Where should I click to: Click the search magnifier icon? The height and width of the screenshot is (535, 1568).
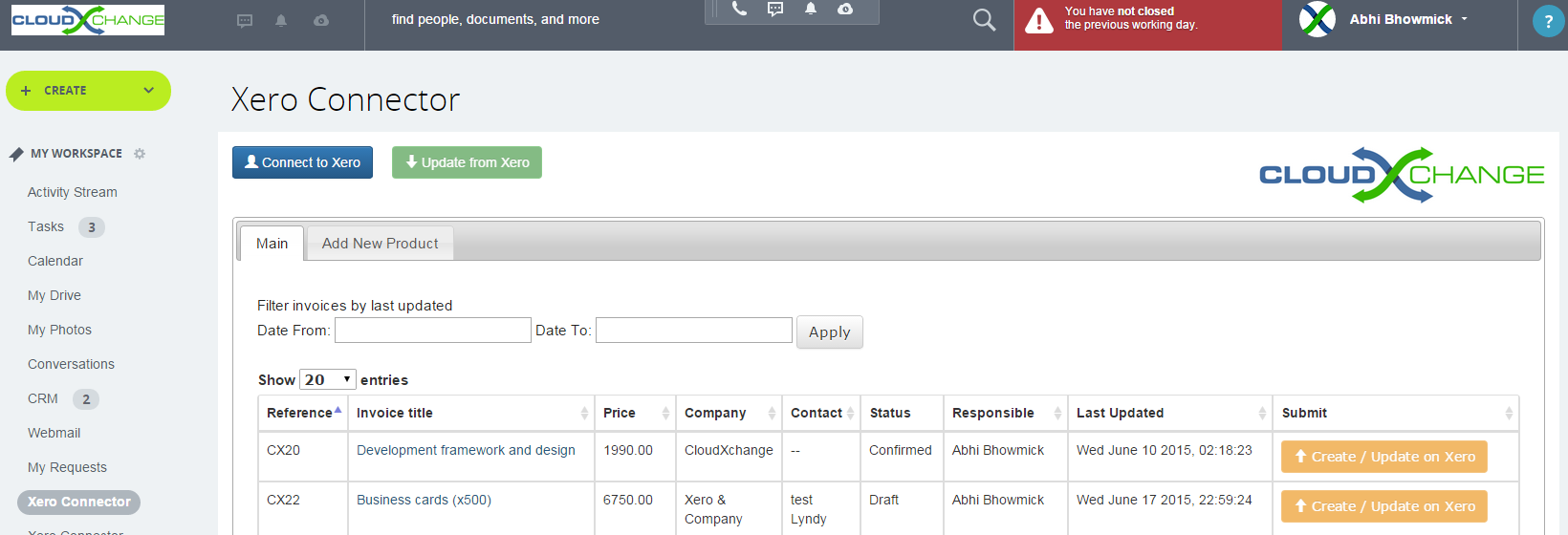[x=984, y=20]
